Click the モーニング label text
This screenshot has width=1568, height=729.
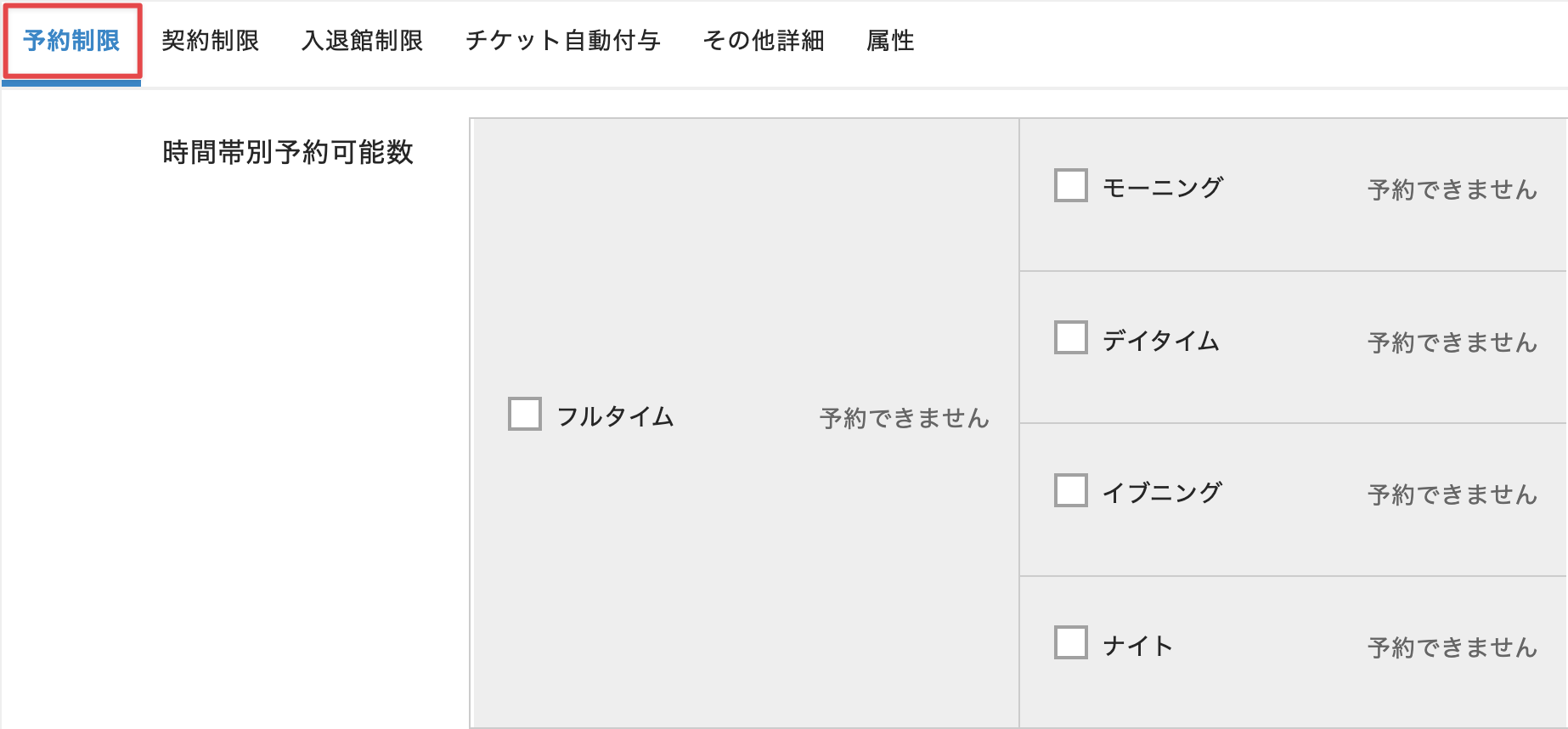1162,188
